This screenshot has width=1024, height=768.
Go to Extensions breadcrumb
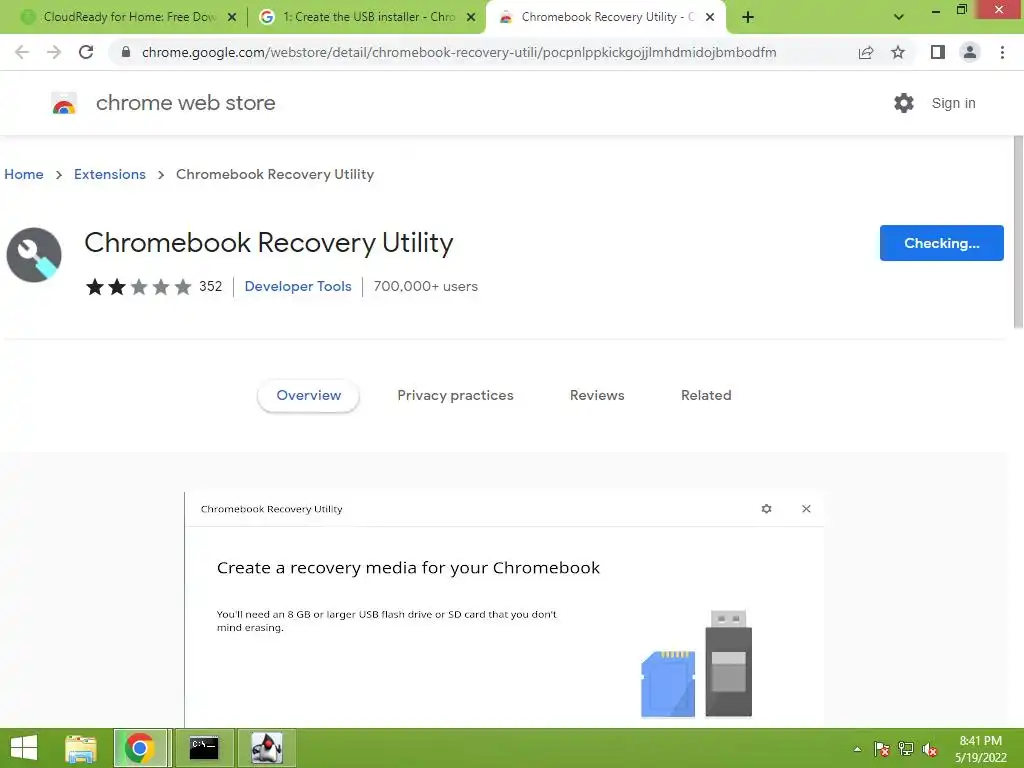pos(110,174)
